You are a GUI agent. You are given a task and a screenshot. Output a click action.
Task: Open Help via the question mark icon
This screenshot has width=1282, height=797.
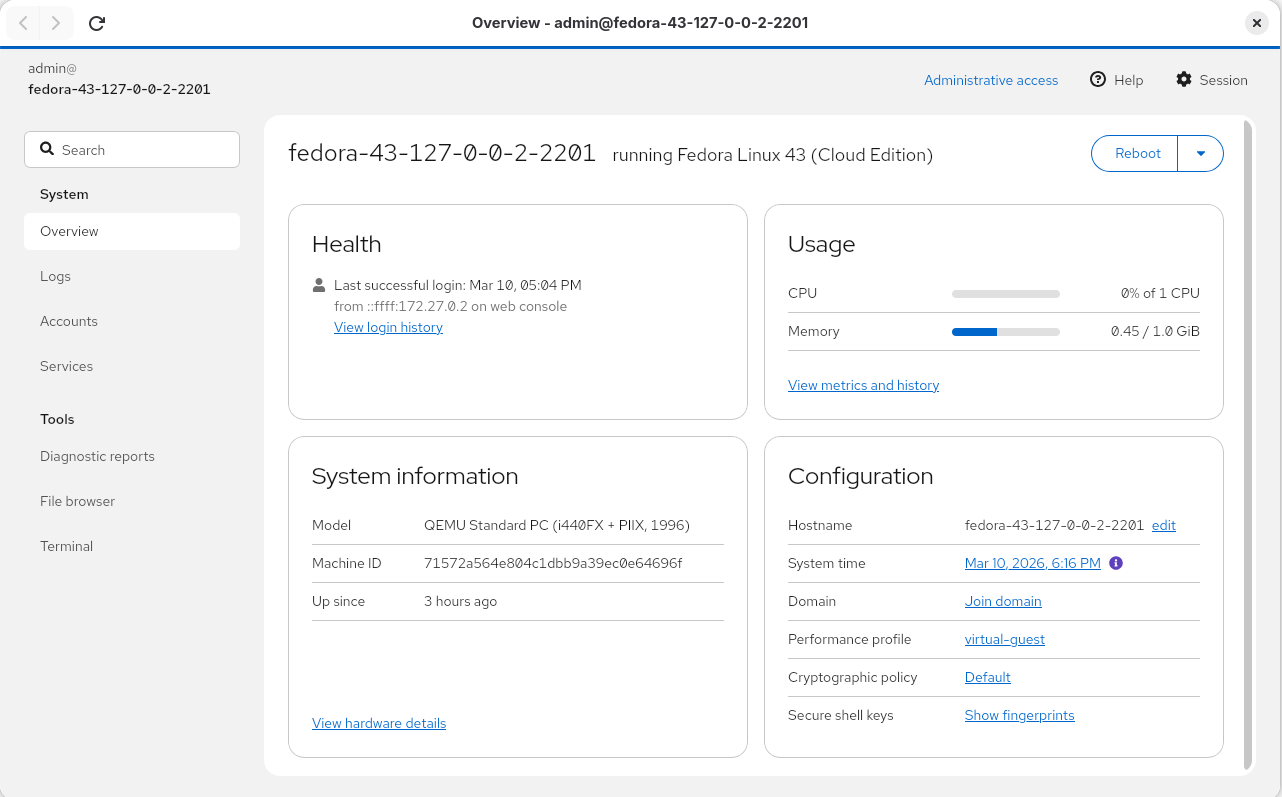click(x=1099, y=80)
